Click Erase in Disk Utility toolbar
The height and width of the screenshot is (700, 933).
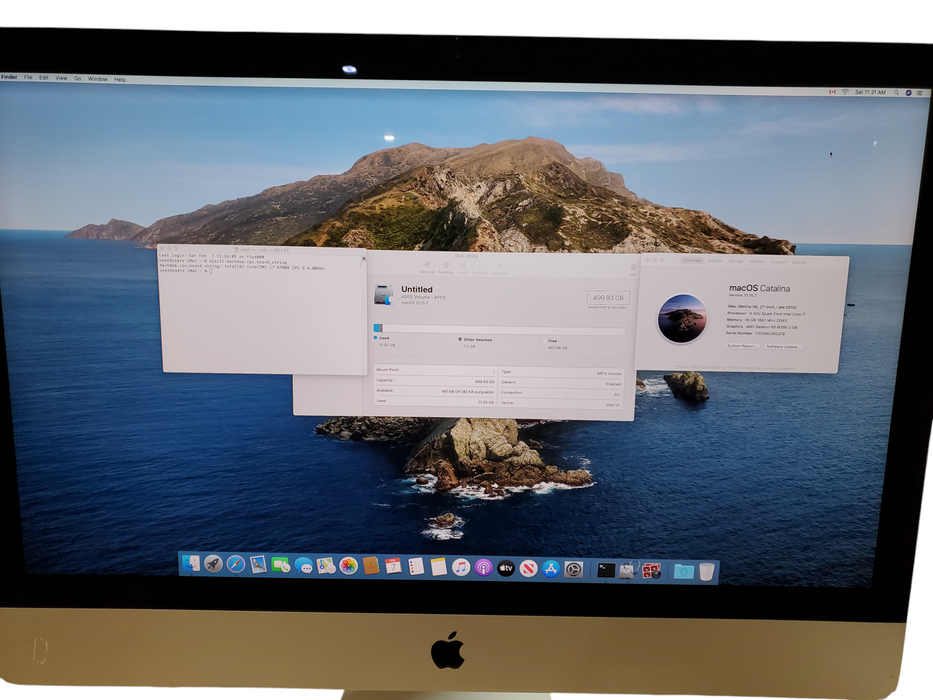click(463, 268)
